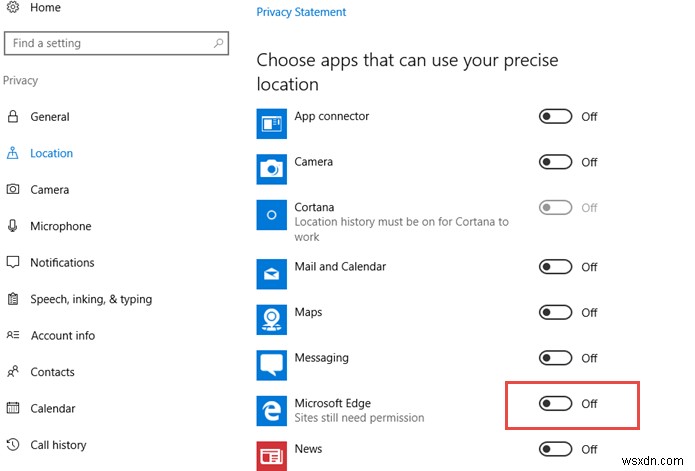Turn on location for Maps
Screen dimensions: 695x471
[556, 313]
